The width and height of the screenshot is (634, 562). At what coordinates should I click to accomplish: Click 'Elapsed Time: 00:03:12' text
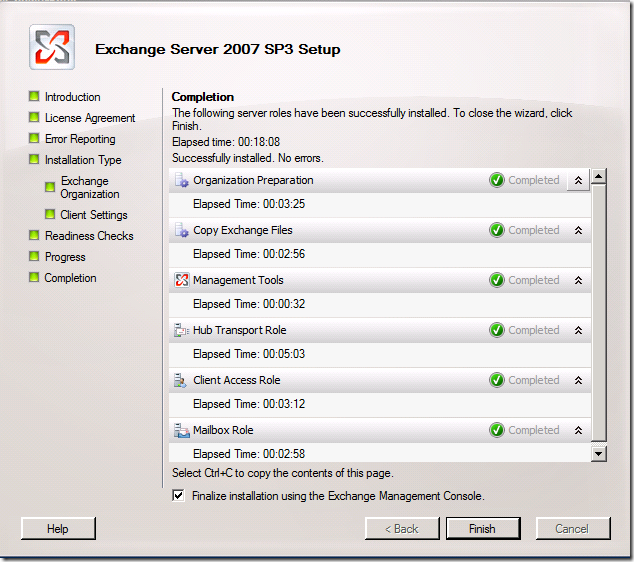249,404
